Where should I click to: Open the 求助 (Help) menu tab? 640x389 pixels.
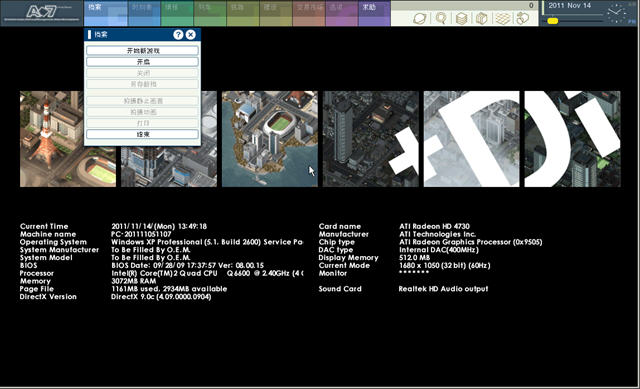pyautogui.click(x=374, y=13)
